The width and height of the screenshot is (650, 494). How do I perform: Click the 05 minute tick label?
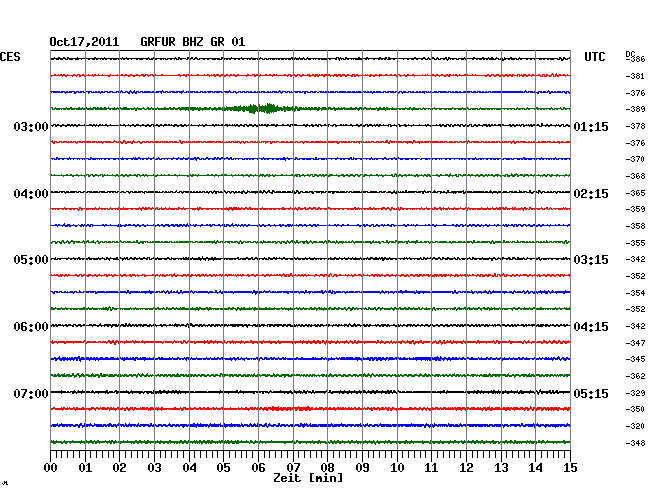tap(223, 467)
